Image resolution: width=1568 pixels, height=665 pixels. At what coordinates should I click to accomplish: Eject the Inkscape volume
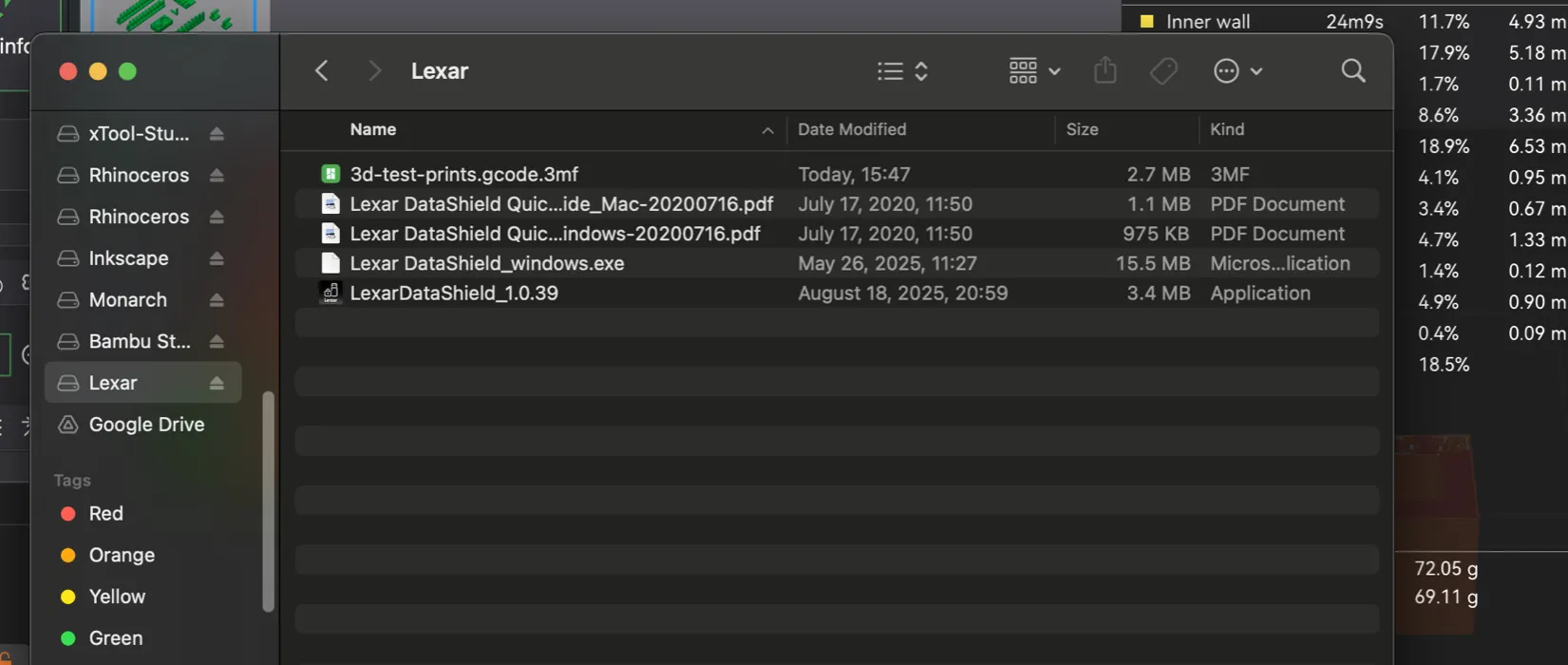coord(217,258)
